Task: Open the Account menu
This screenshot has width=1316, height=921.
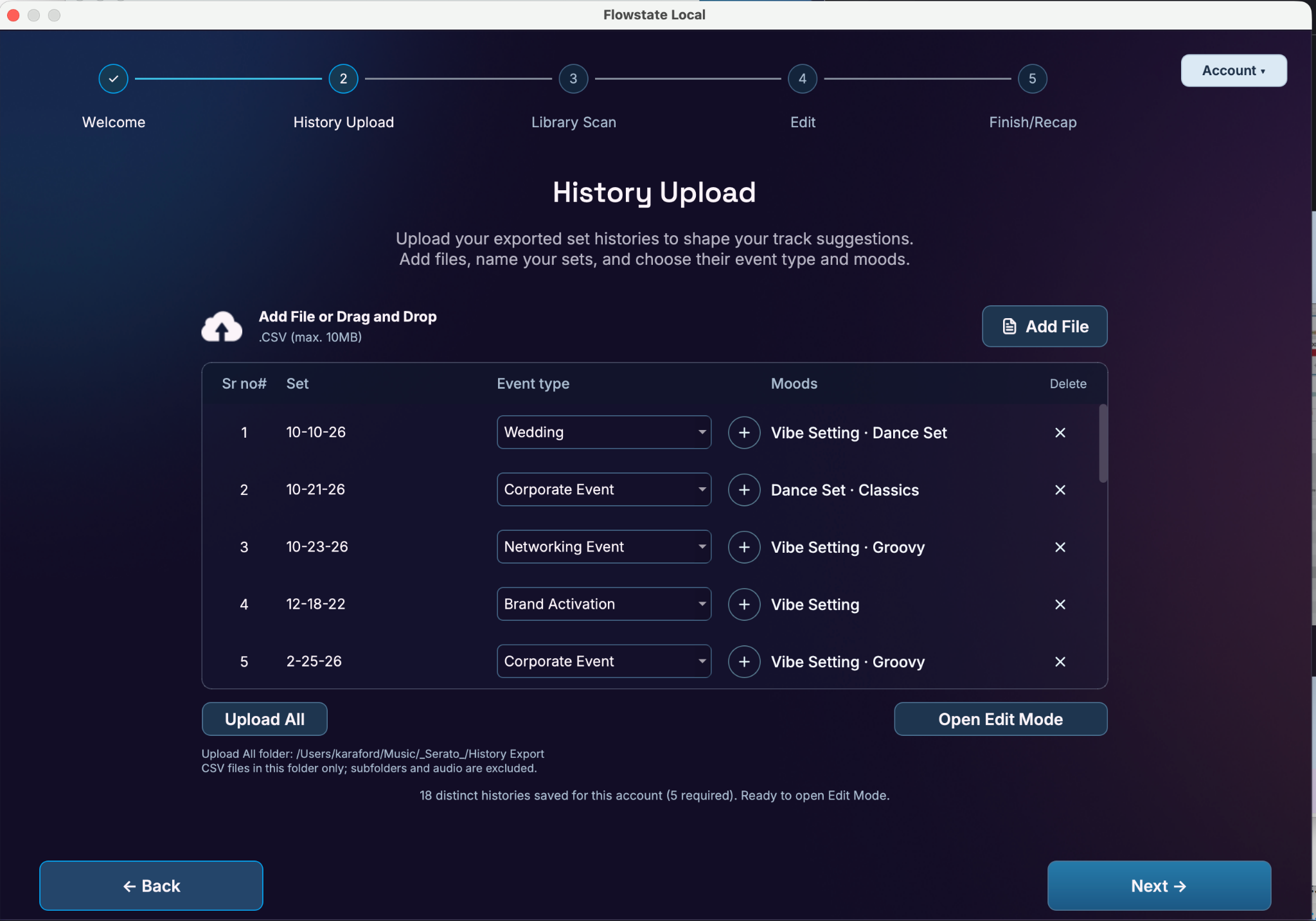Action: [1234, 70]
